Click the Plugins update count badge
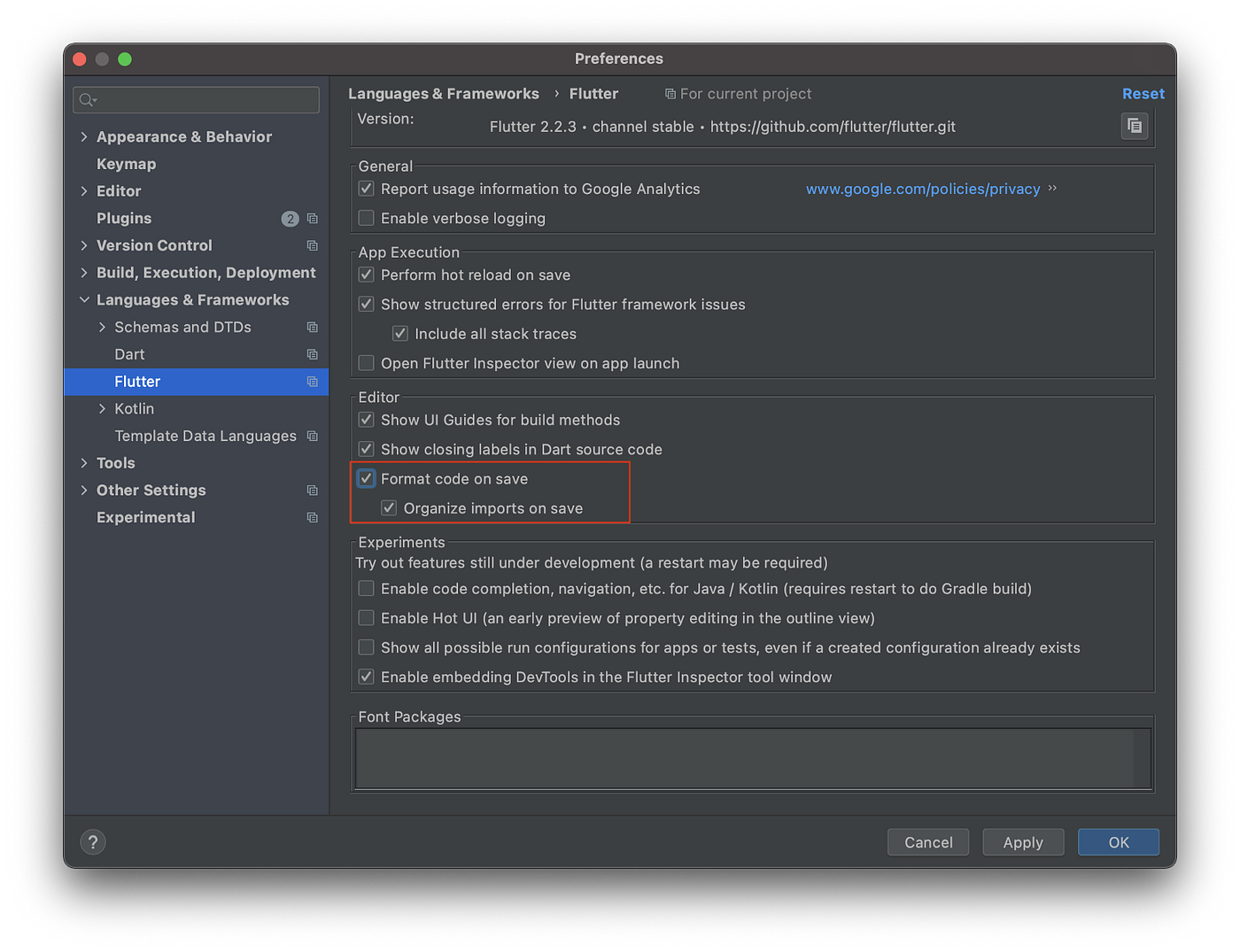Viewport: 1240px width, 952px height. click(x=290, y=219)
